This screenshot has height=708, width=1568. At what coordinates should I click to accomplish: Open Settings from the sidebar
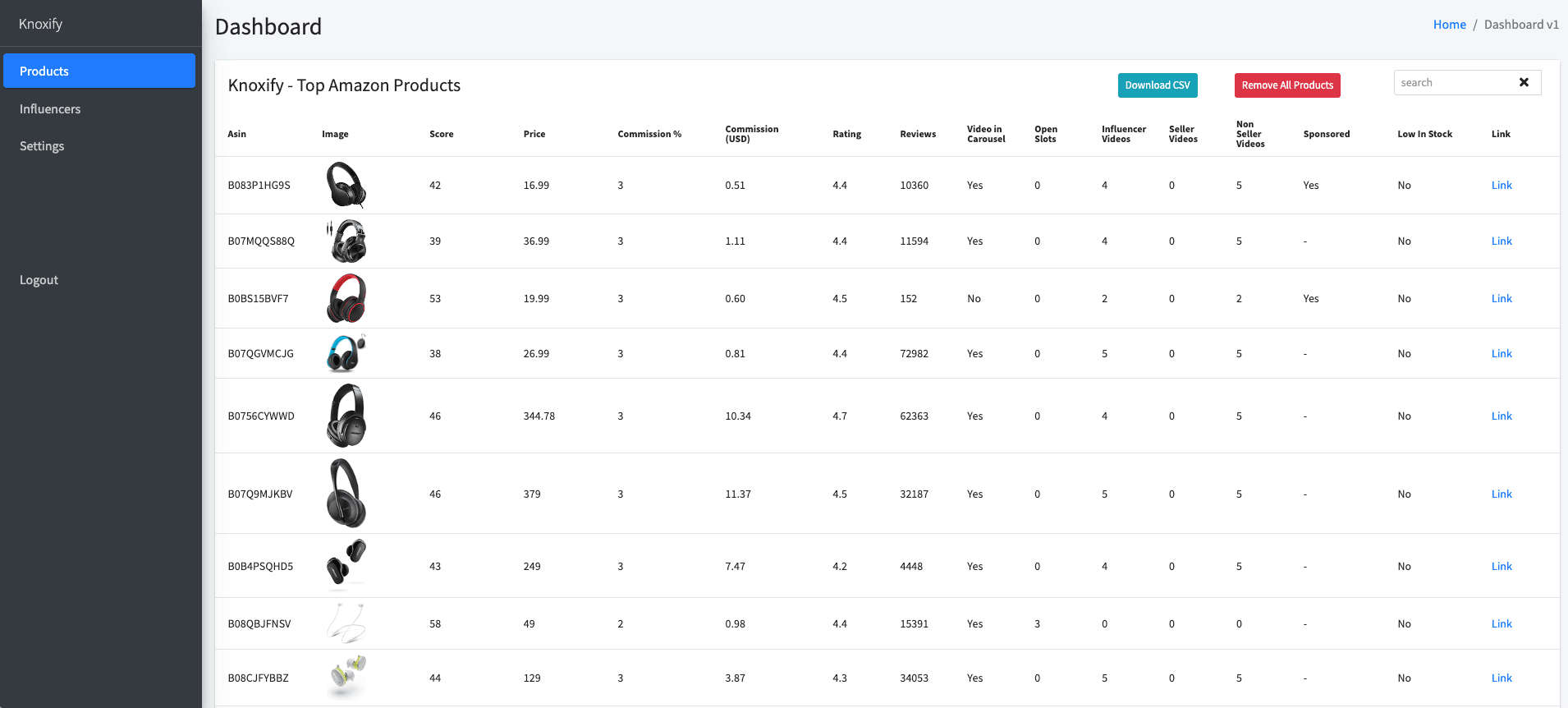tap(99, 145)
